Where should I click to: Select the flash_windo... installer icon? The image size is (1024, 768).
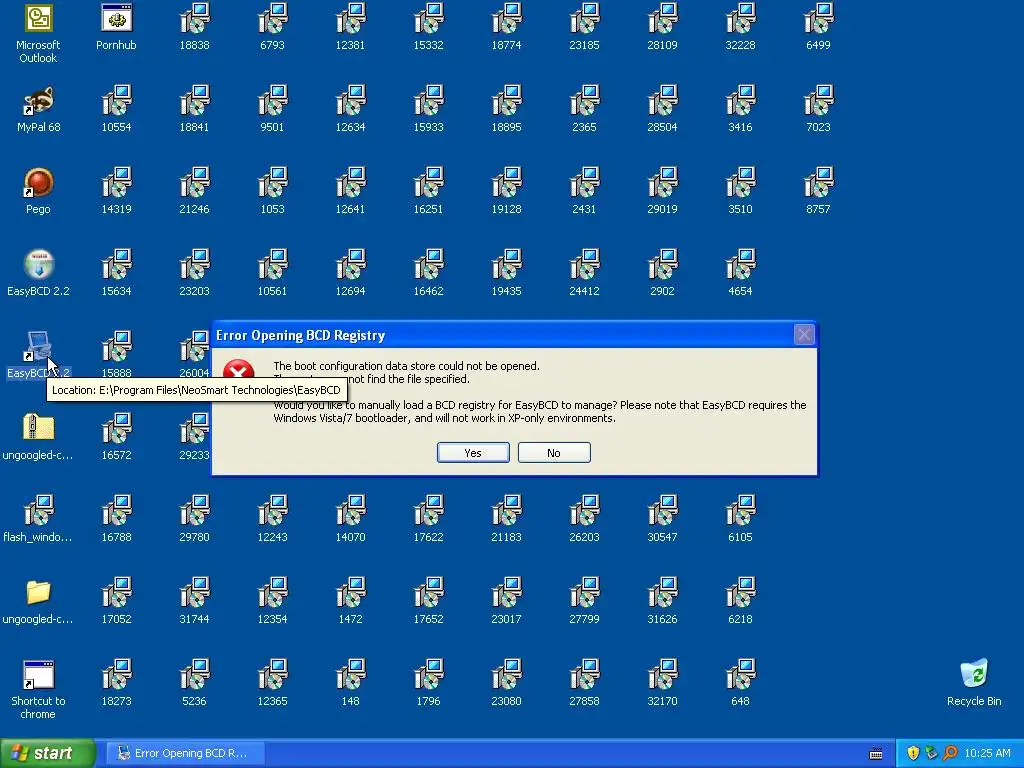[38, 510]
